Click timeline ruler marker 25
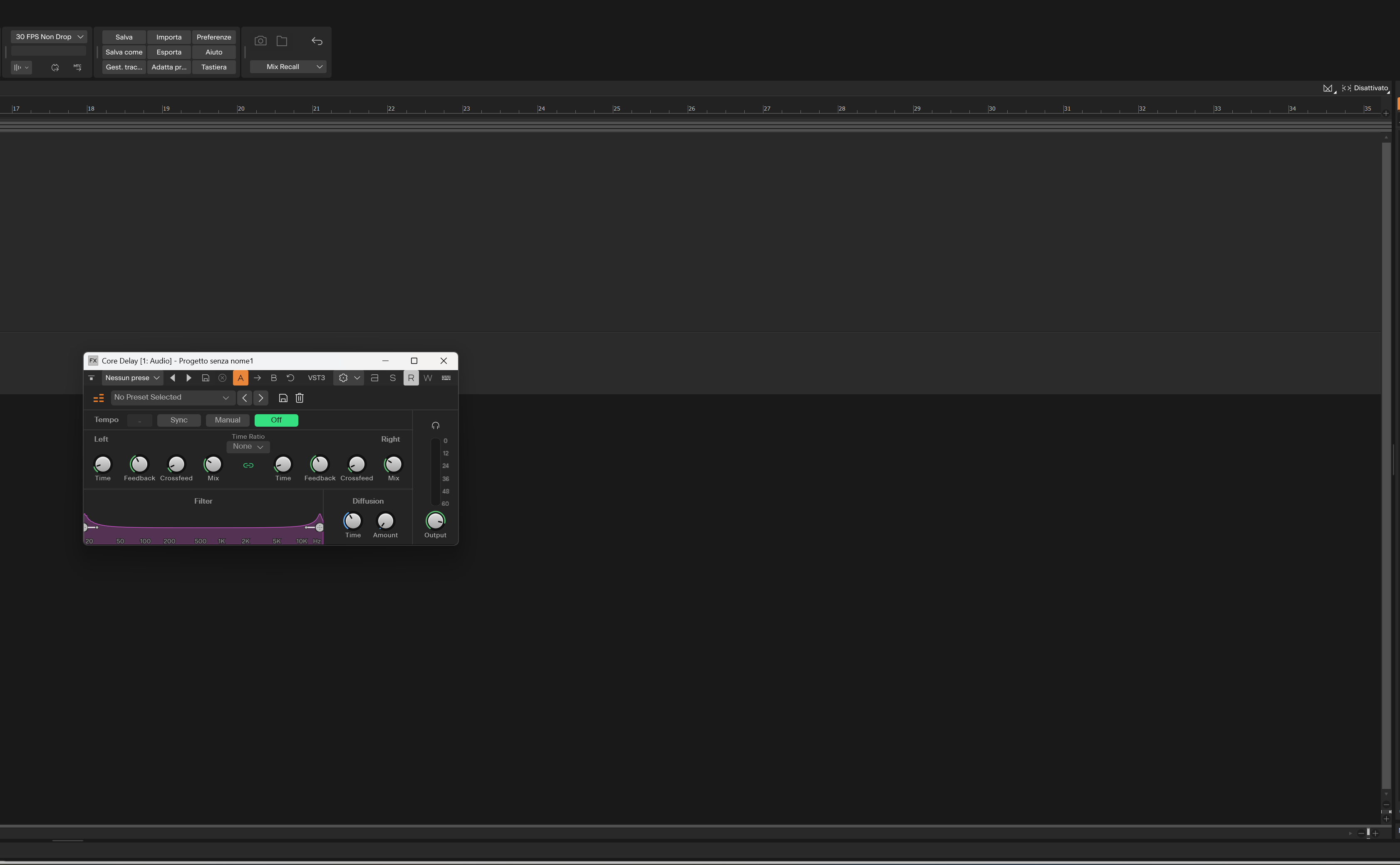The image size is (1400, 865). [617, 109]
